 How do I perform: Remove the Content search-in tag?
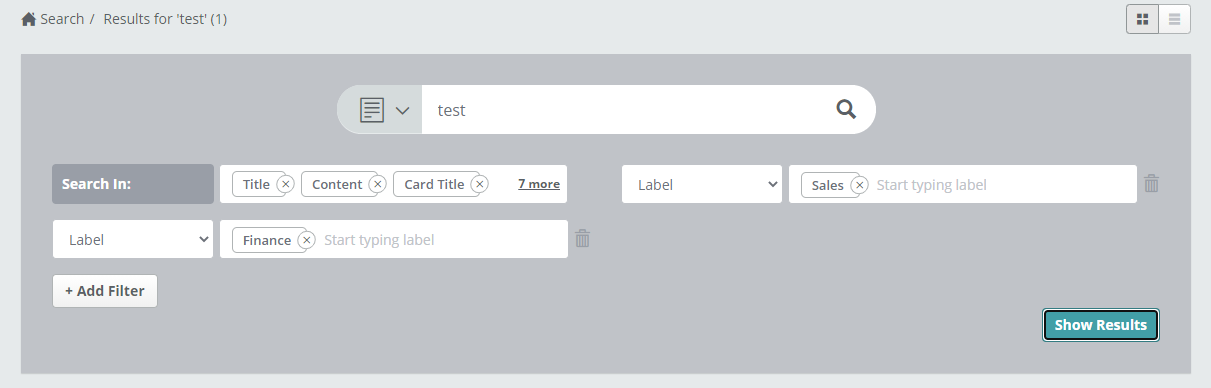[377, 184]
